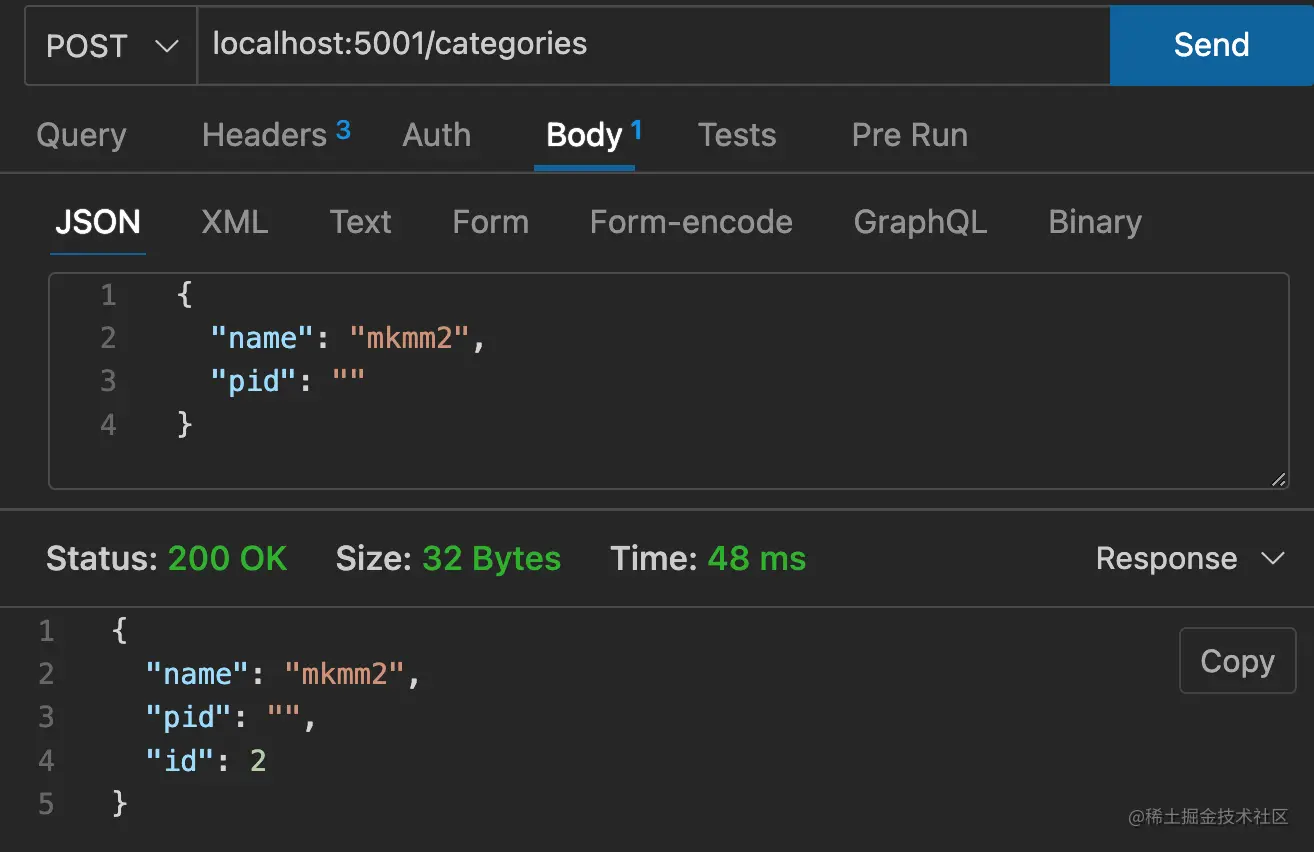Choose the Text body type
The width and height of the screenshot is (1314, 852).
point(360,222)
